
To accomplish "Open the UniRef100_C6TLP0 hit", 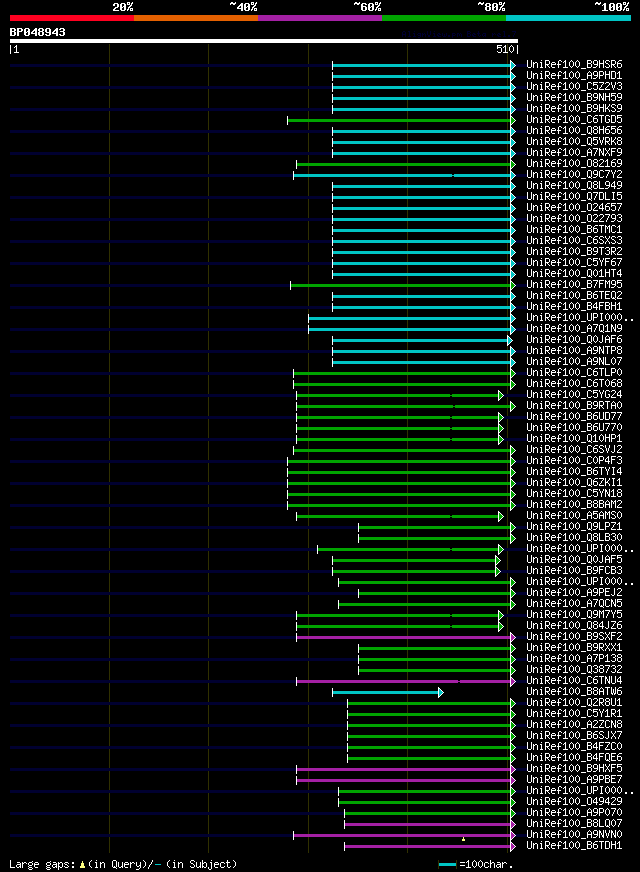I will pyautogui.click(x=574, y=373).
